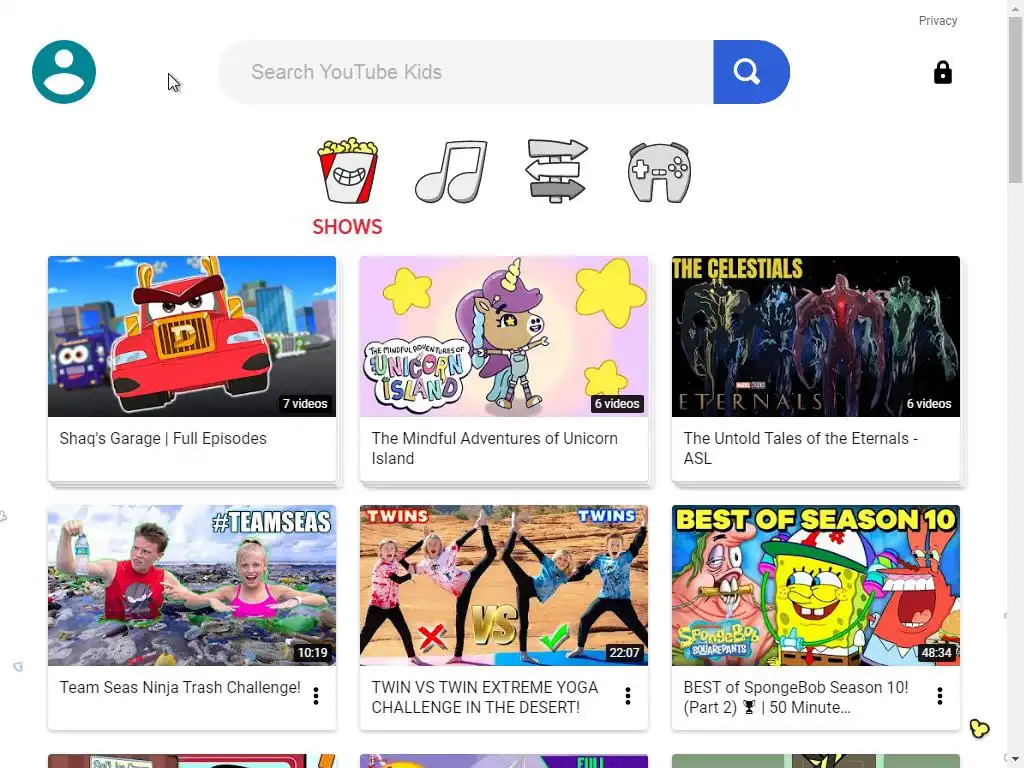Image resolution: width=1024 pixels, height=768 pixels.
Task: Open options menu for Twin Yoga Challenge
Action: 628,696
